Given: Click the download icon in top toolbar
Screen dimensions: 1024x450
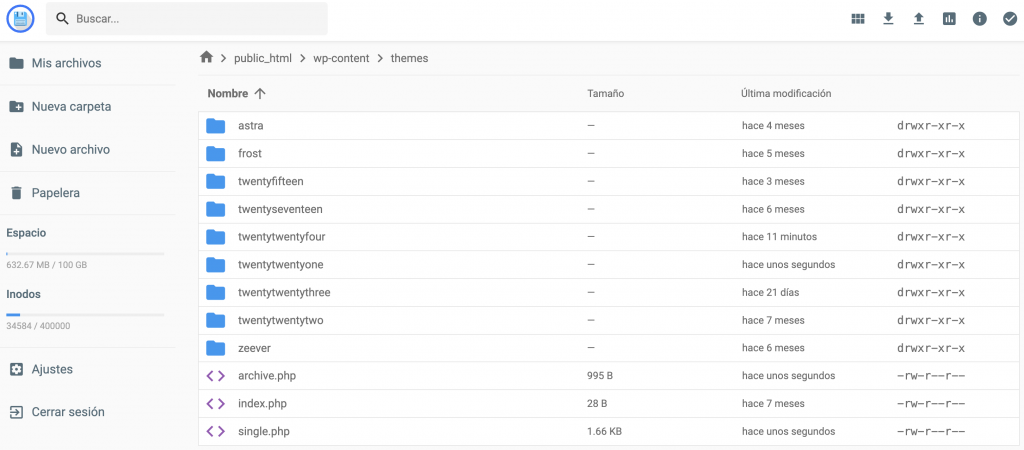Looking at the screenshot, I should (888, 19).
